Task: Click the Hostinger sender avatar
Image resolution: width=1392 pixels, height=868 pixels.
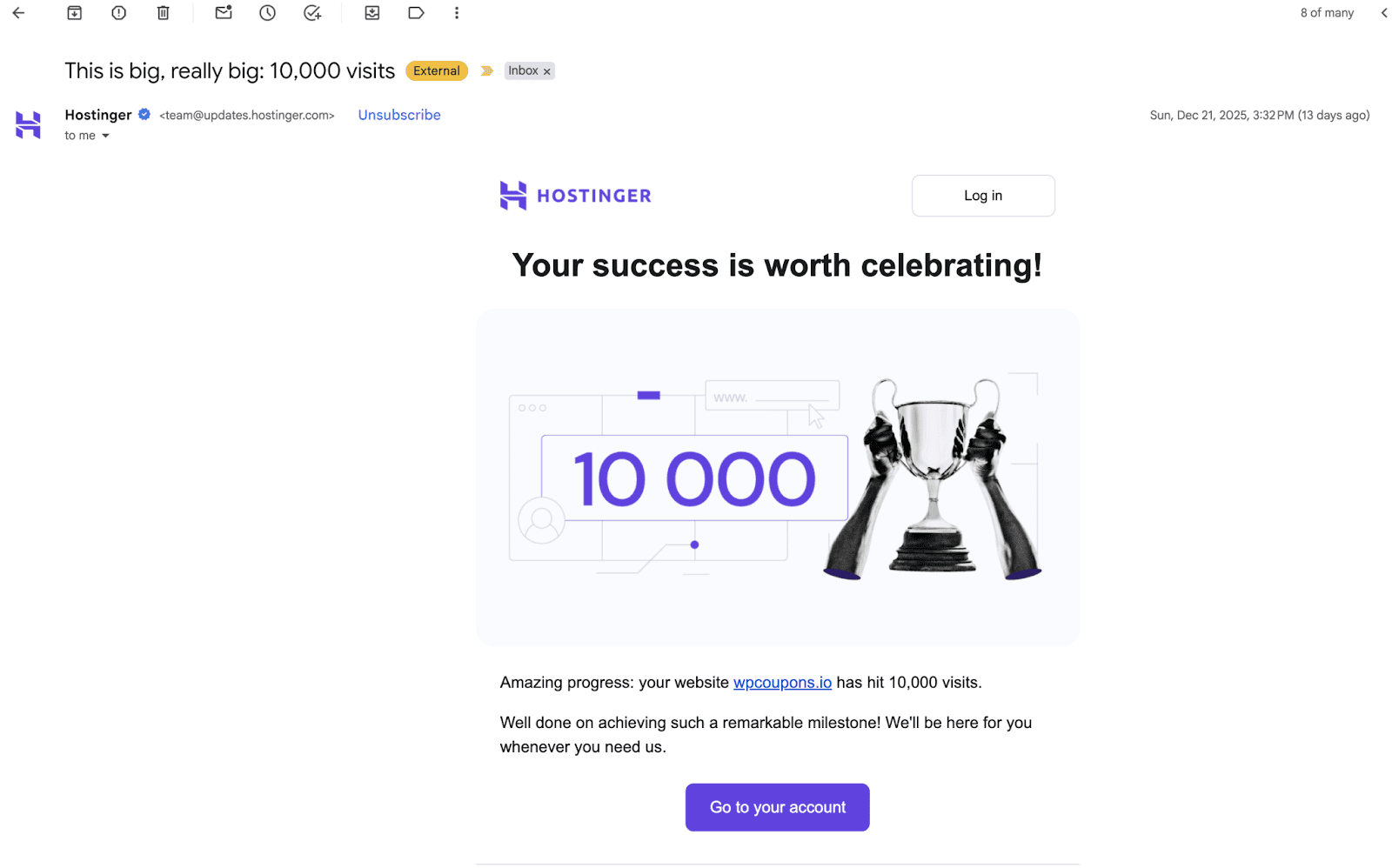Action: click(28, 124)
